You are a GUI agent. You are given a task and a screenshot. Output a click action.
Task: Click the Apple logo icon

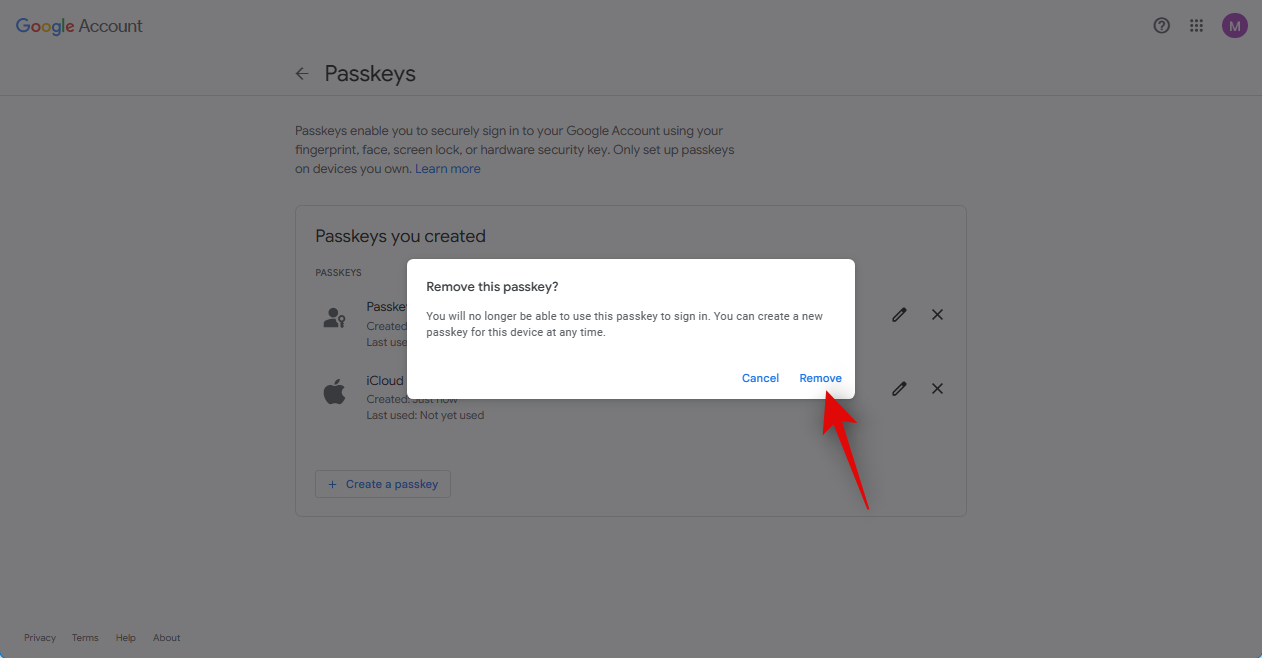click(334, 392)
